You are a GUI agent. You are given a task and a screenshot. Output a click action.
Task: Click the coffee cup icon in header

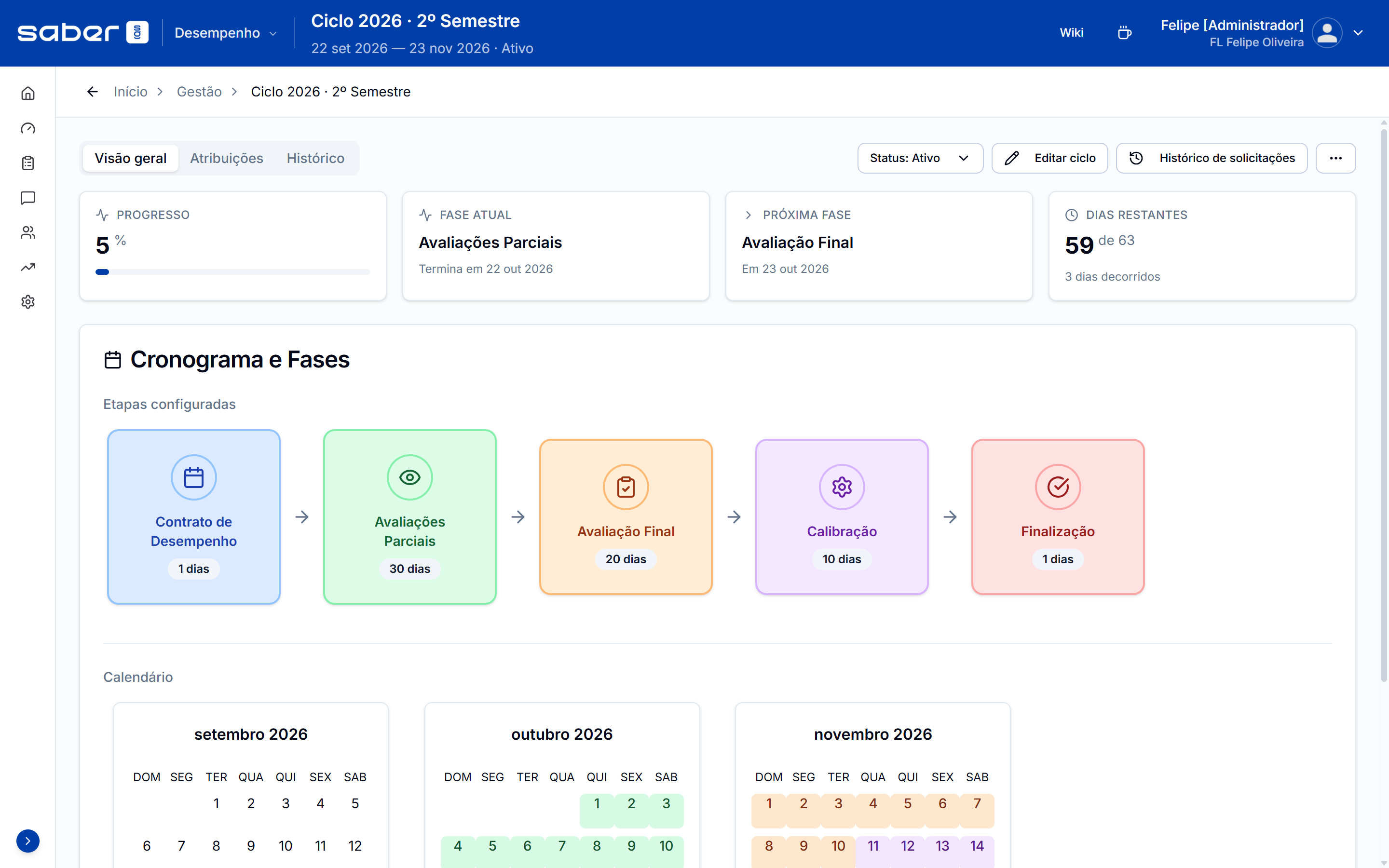[x=1124, y=33]
